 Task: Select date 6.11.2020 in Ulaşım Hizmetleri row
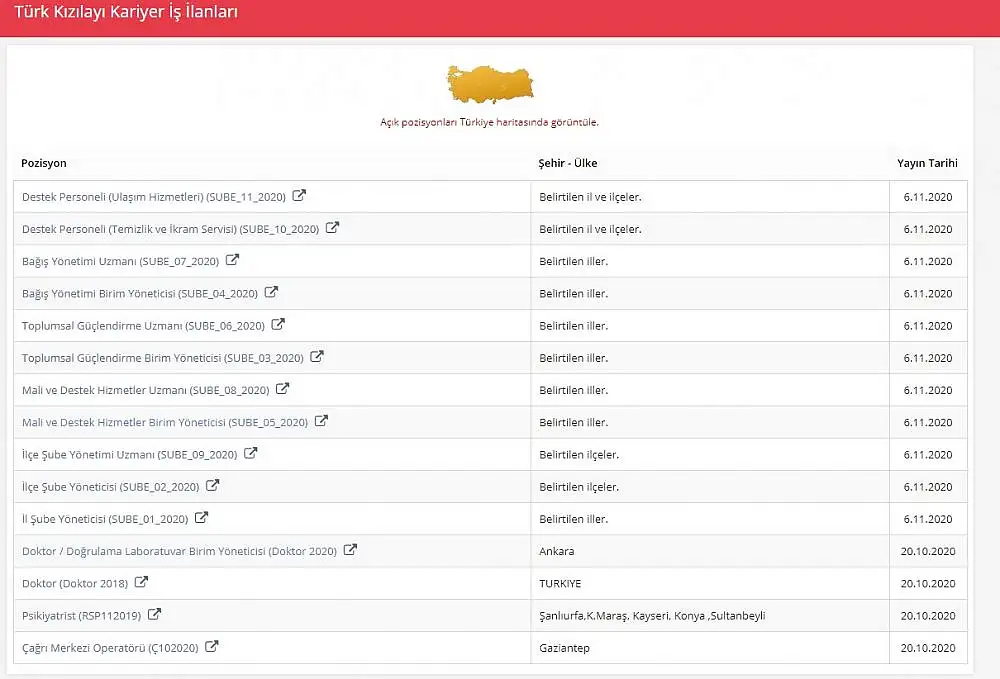coord(928,198)
